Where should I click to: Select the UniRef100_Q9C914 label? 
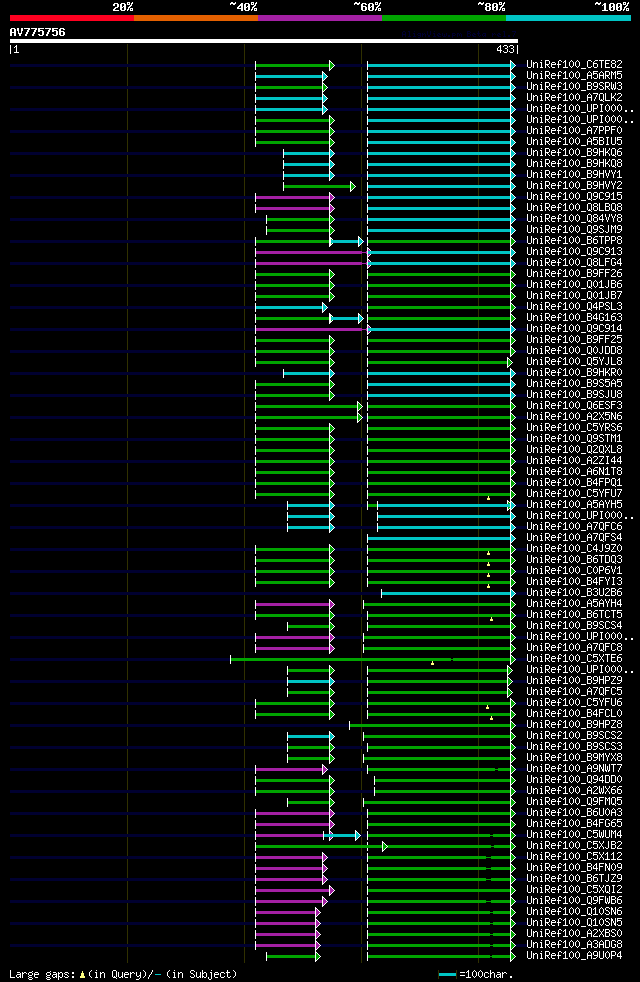574,329
